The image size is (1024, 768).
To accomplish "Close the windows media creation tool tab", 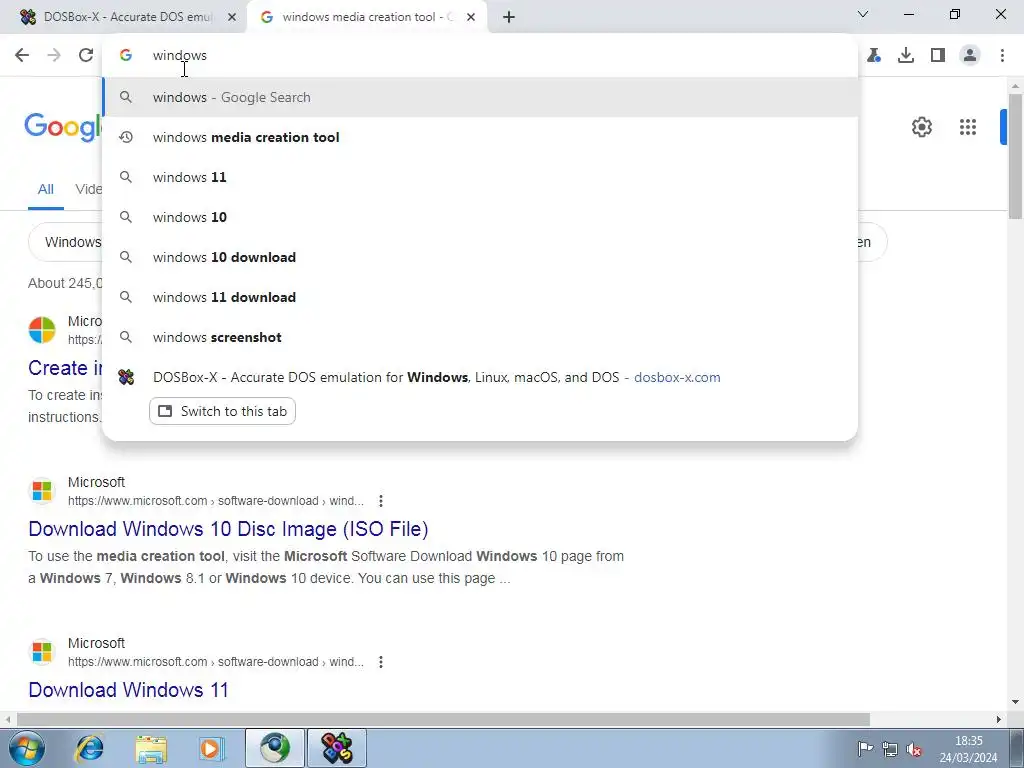I will [471, 17].
